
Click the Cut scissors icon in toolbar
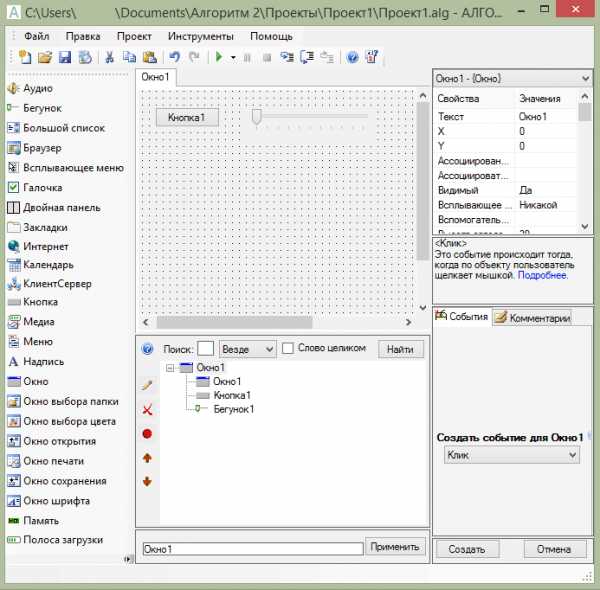pos(109,57)
